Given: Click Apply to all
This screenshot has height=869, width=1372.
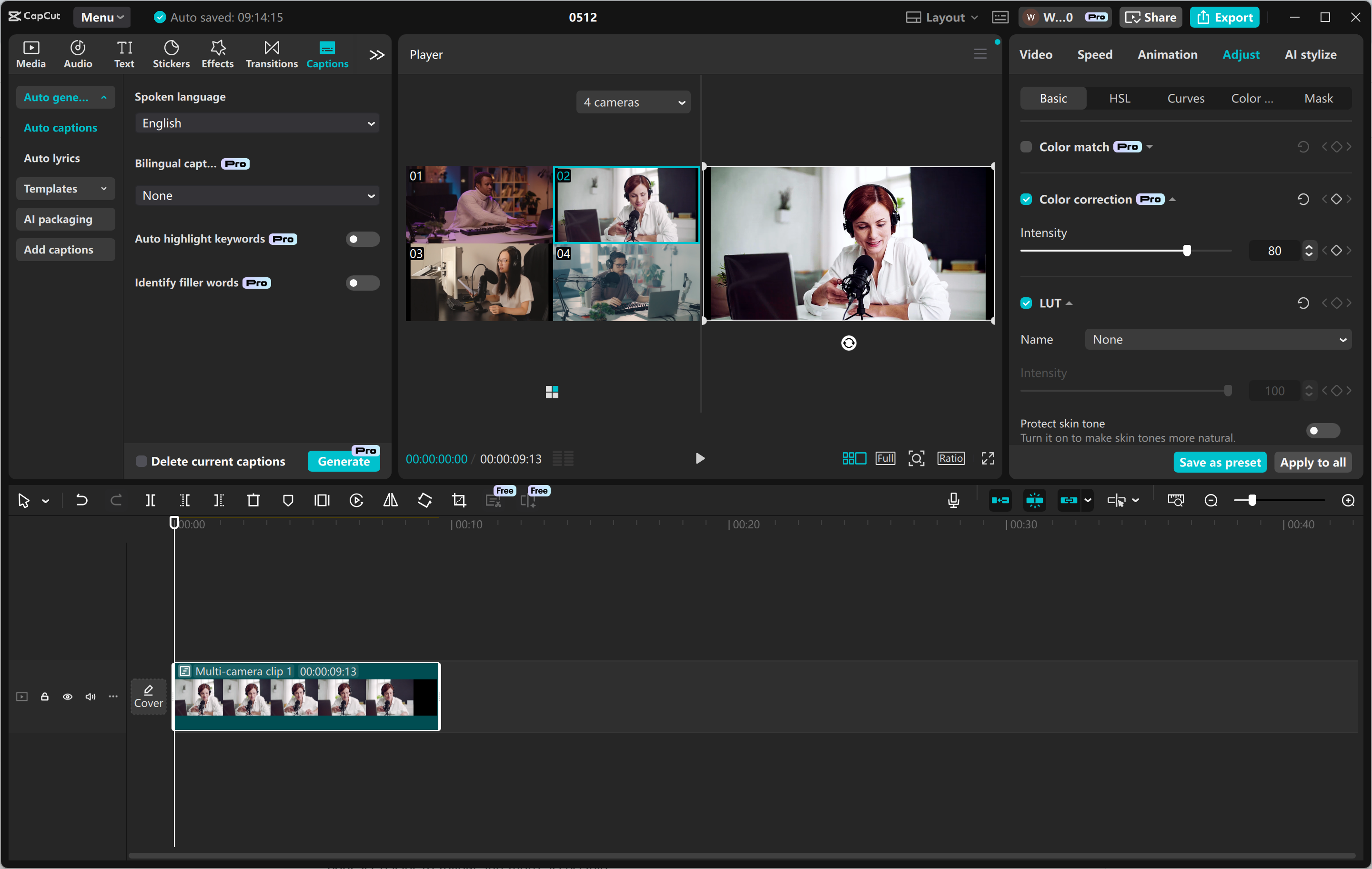Looking at the screenshot, I should [x=1312, y=462].
